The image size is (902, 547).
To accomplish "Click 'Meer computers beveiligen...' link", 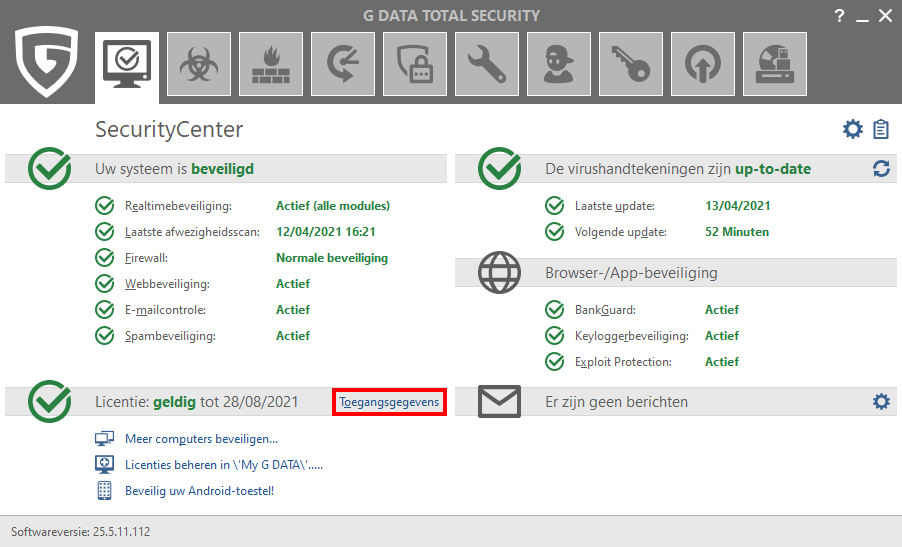I will (201, 439).
